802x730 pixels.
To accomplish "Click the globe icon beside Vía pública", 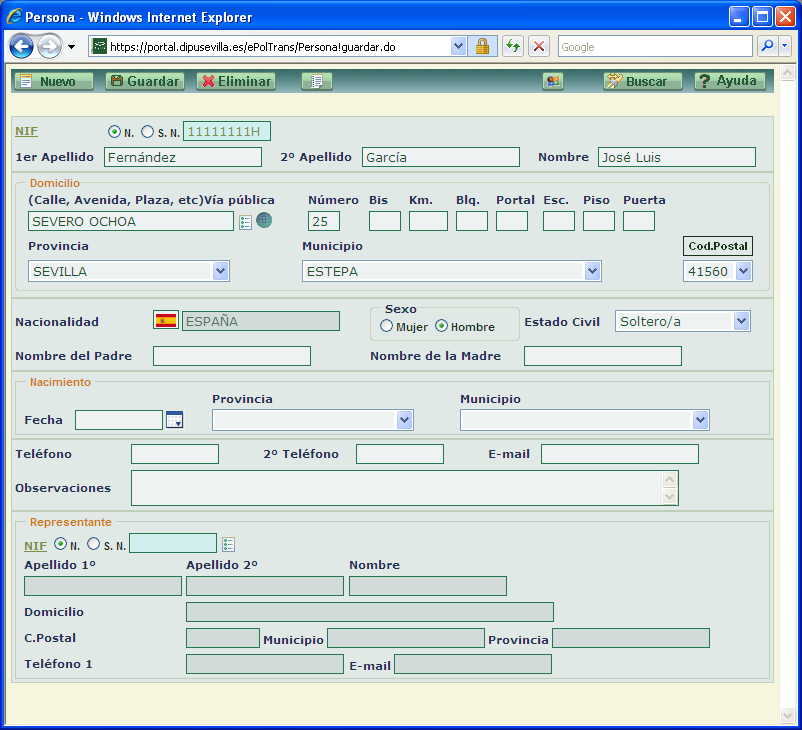I will pyautogui.click(x=264, y=220).
